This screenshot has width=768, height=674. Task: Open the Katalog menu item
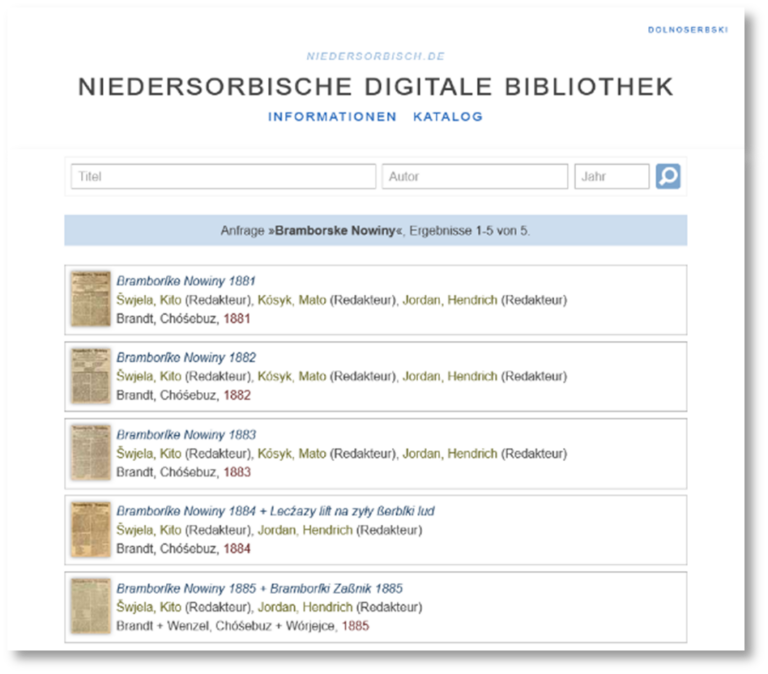[447, 117]
